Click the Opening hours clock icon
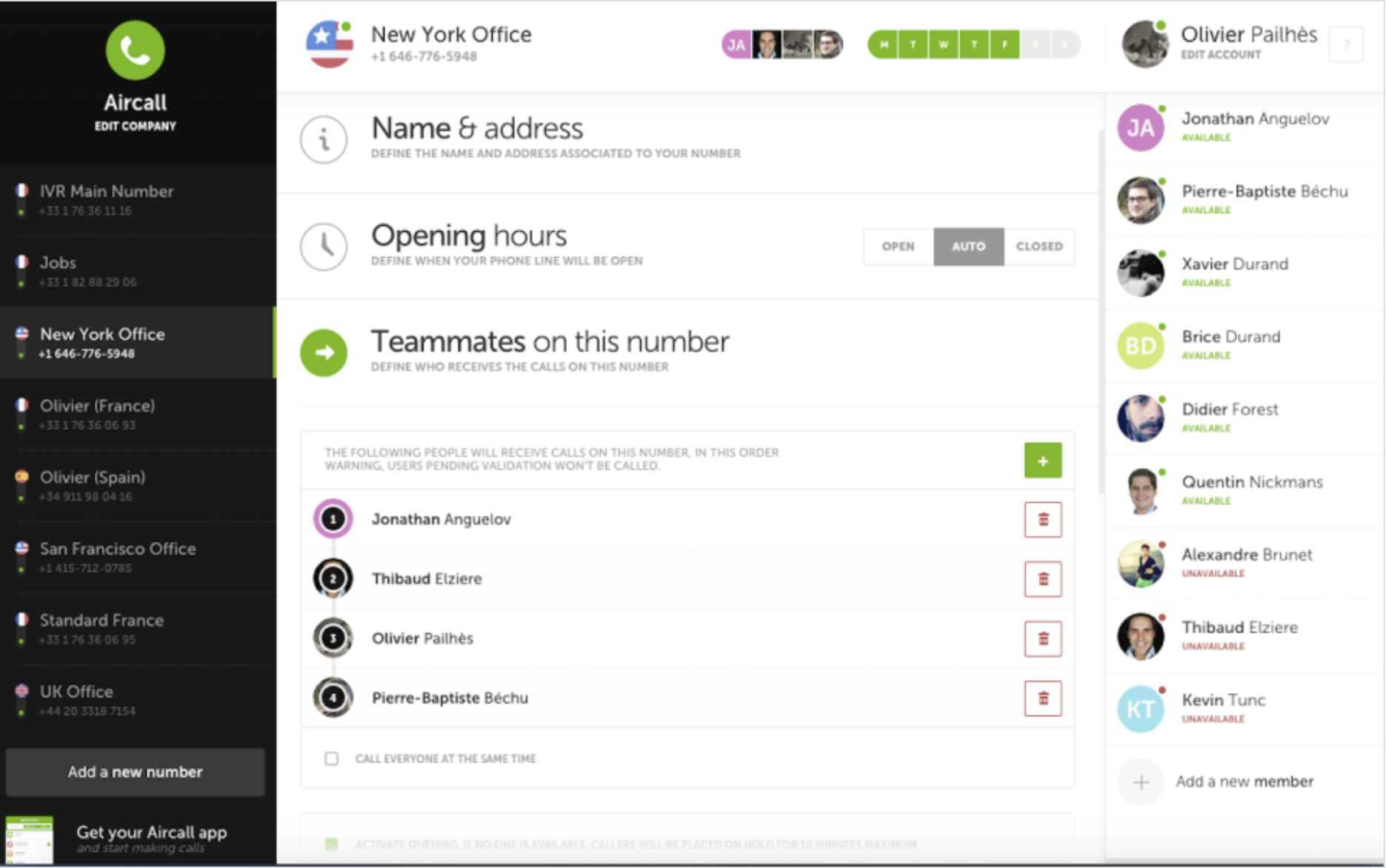1388x868 pixels. pyautogui.click(x=324, y=247)
